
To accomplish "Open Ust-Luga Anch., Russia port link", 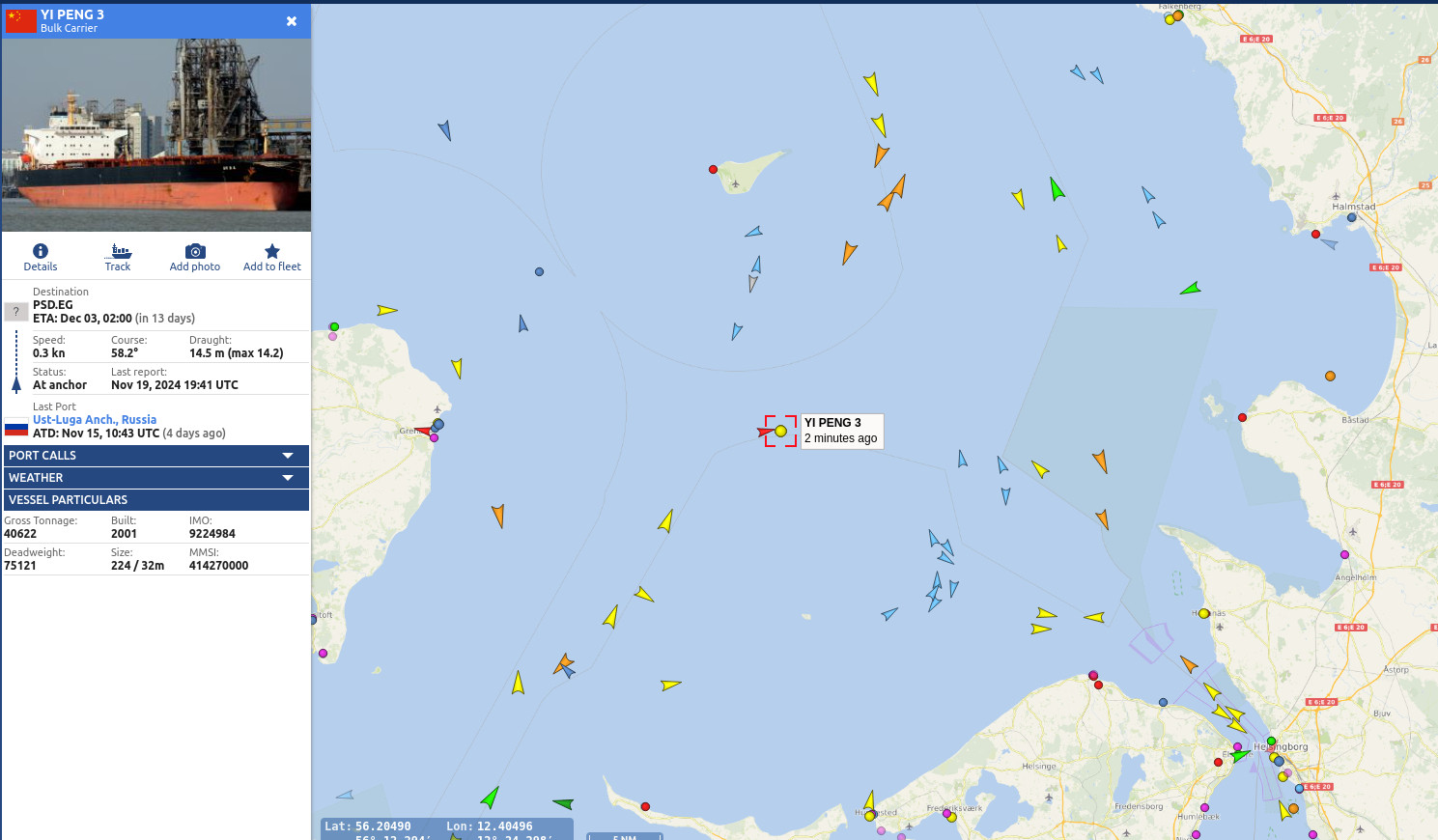I will click(x=95, y=420).
